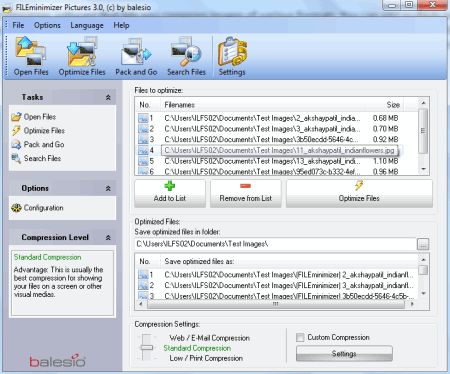Image resolution: width=450 pixels, height=374 pixels.
Task: Select the 0.68 MB size cell
Action: click(x=385, y=118)
